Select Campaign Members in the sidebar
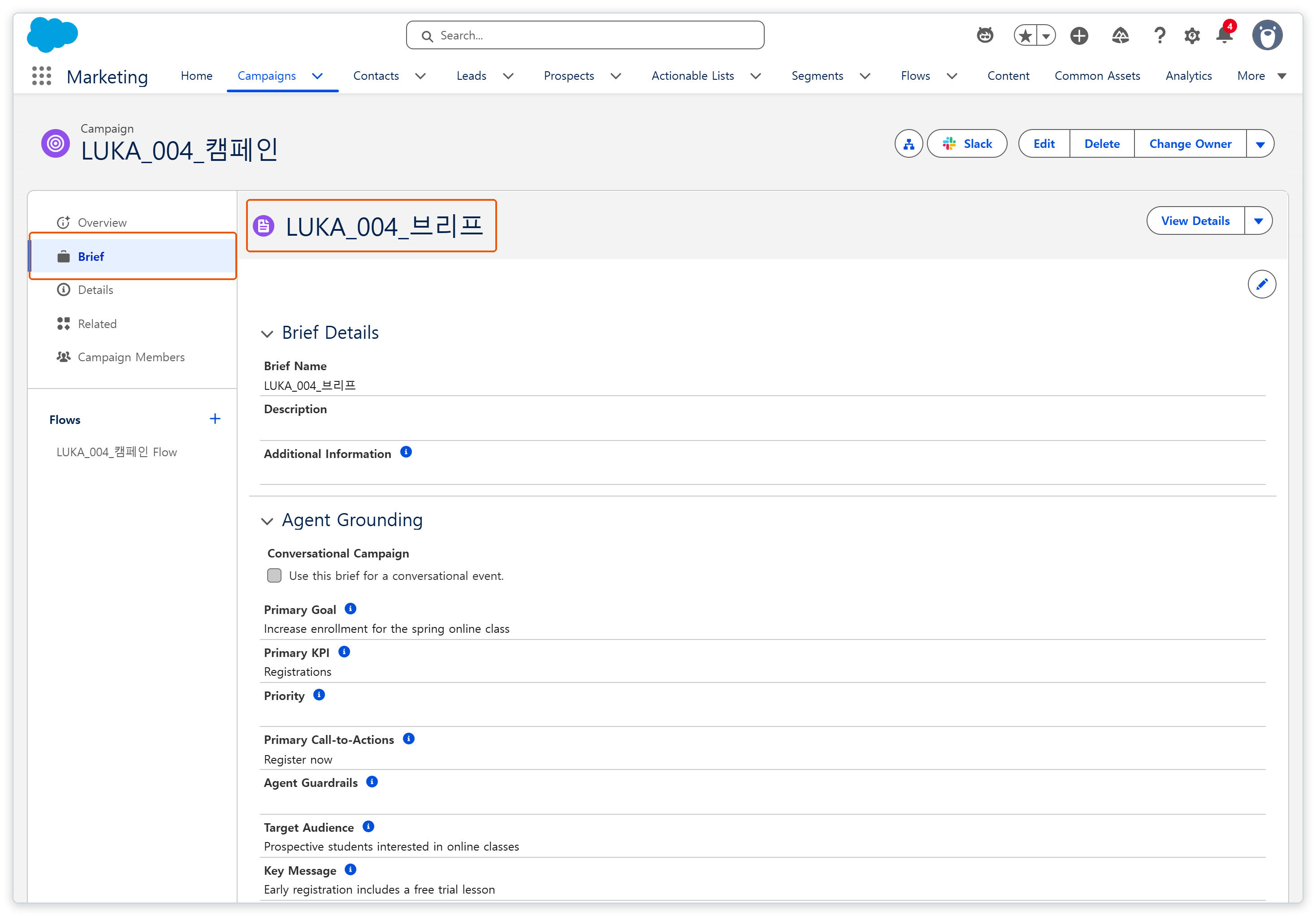Viewport: 1316px width, 916px height. pyautogui.click(x=132, y=357)
